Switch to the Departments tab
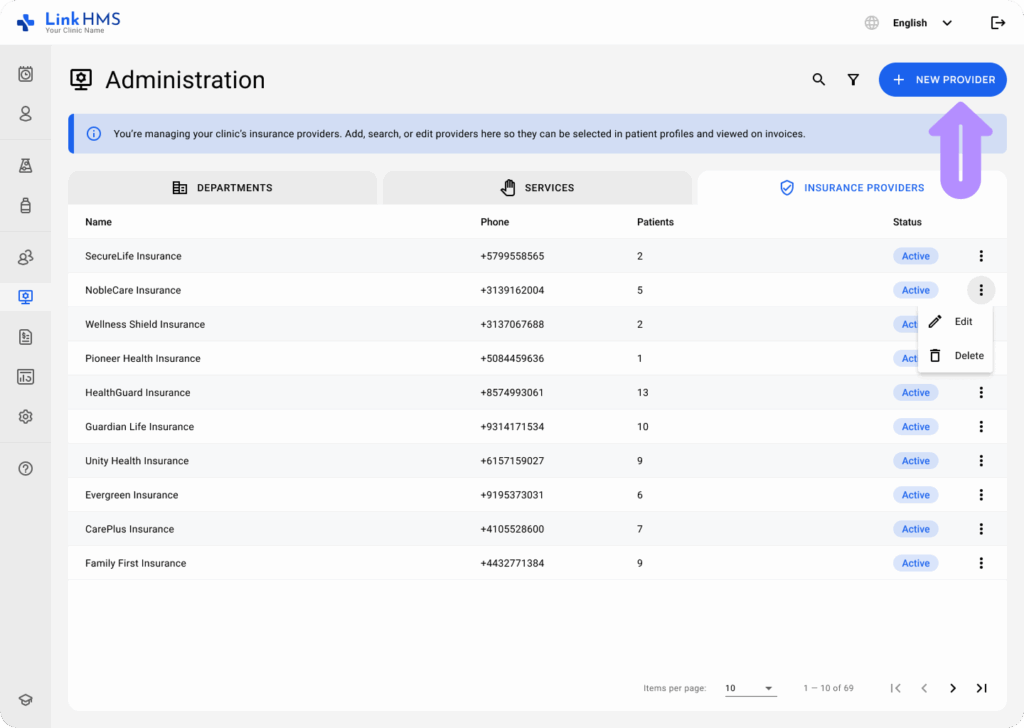 tap(222, 188)
